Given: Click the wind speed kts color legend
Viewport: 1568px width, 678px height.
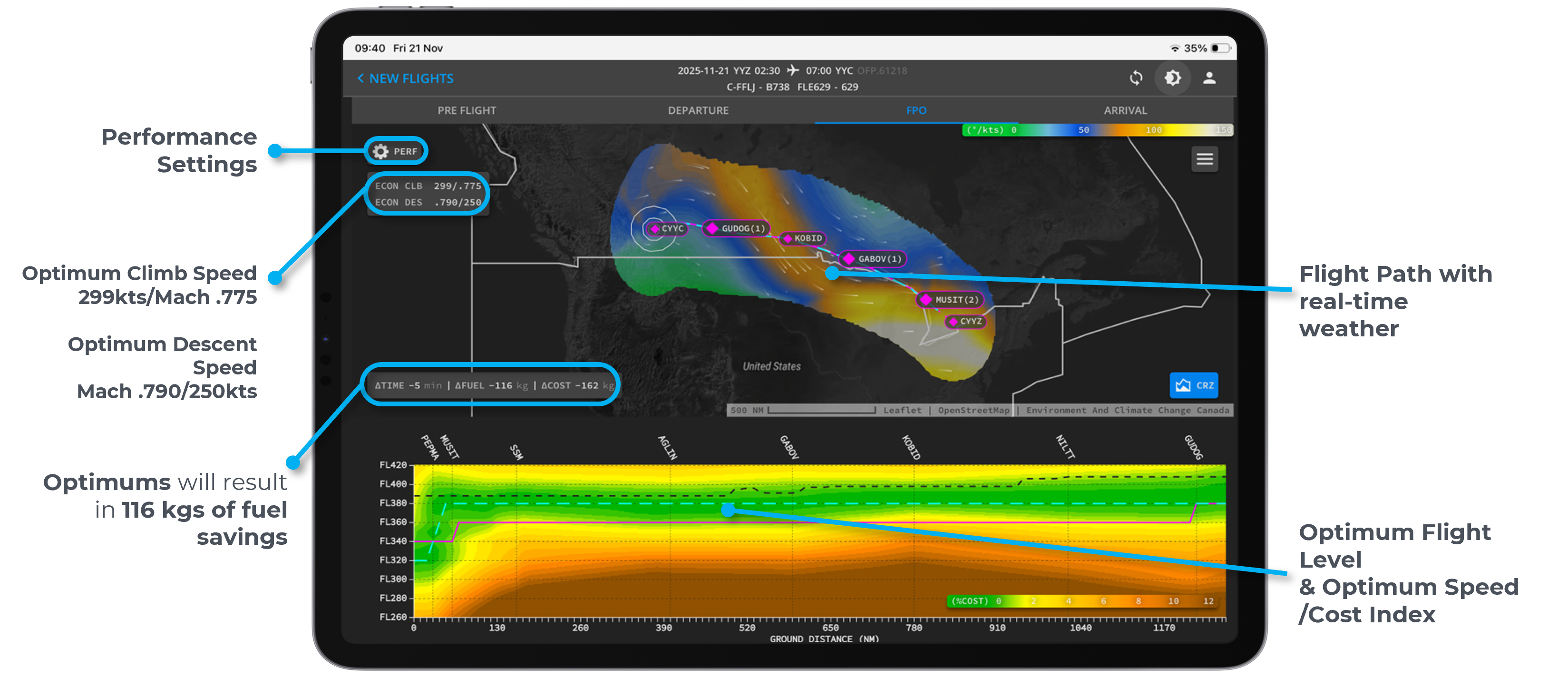Looking at the screenshot, I should coord(1098,130).
